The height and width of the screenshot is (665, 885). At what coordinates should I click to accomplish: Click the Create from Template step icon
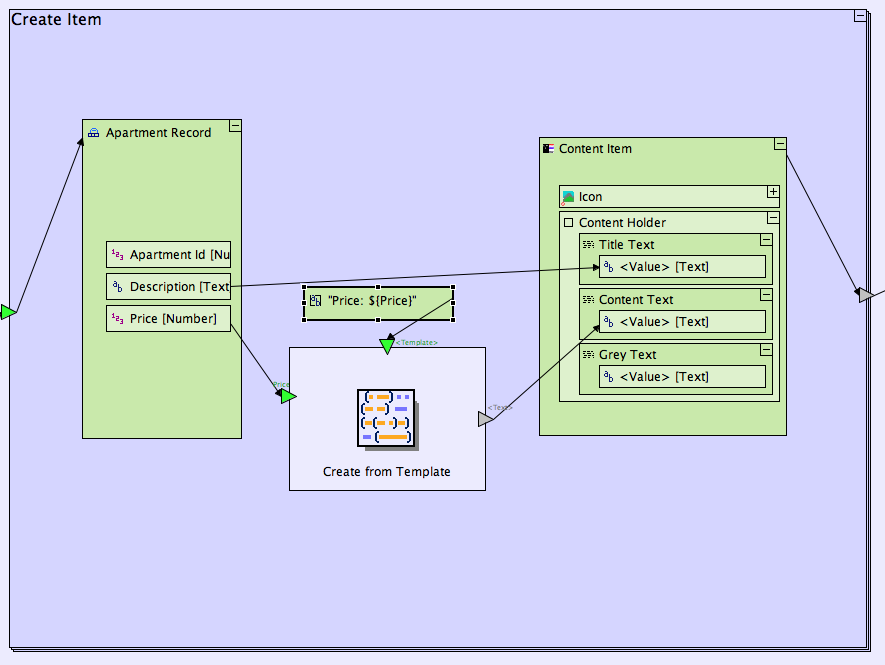click(x=387, y=418)
